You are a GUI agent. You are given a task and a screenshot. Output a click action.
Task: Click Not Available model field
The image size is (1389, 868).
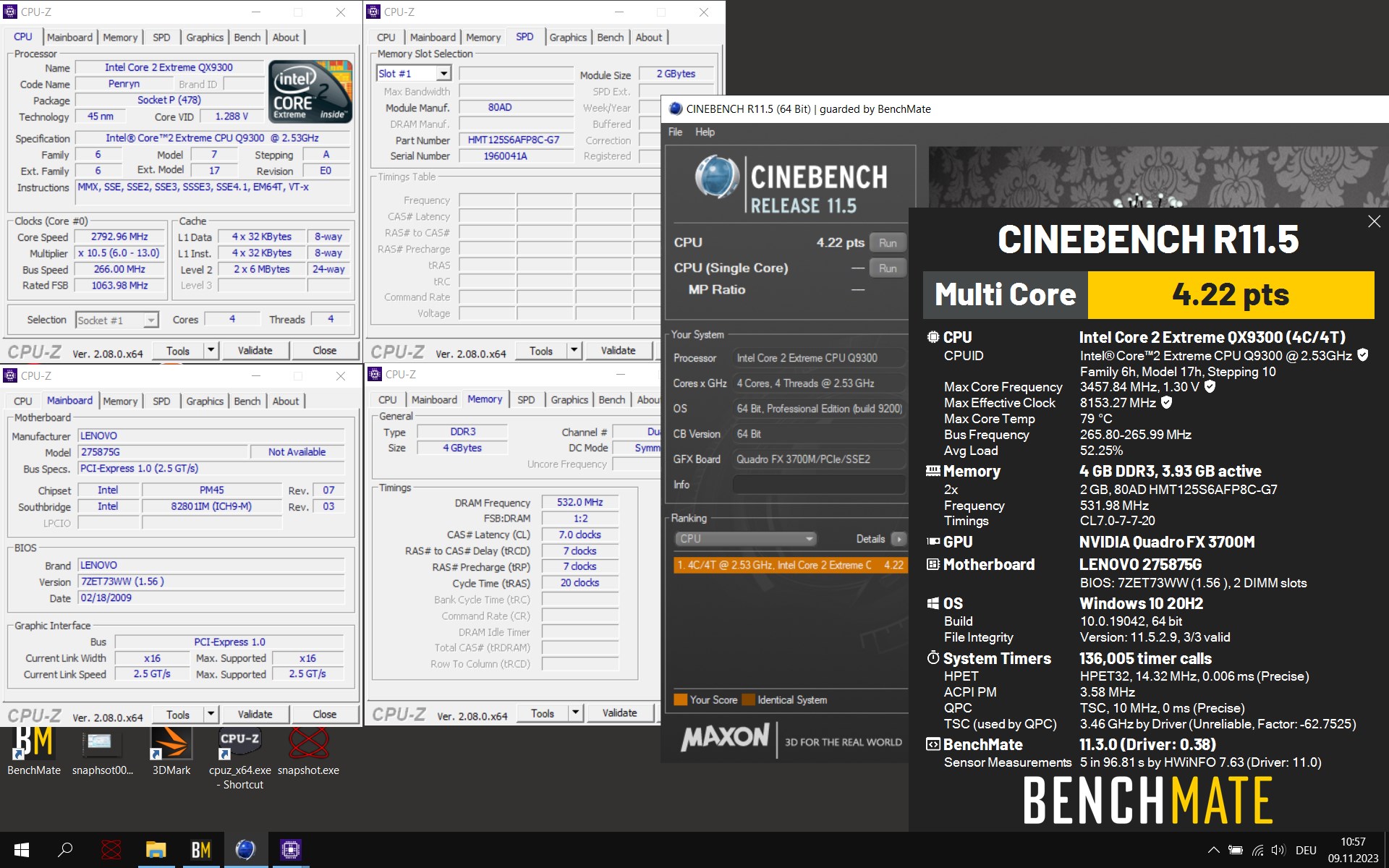point(297,451)
